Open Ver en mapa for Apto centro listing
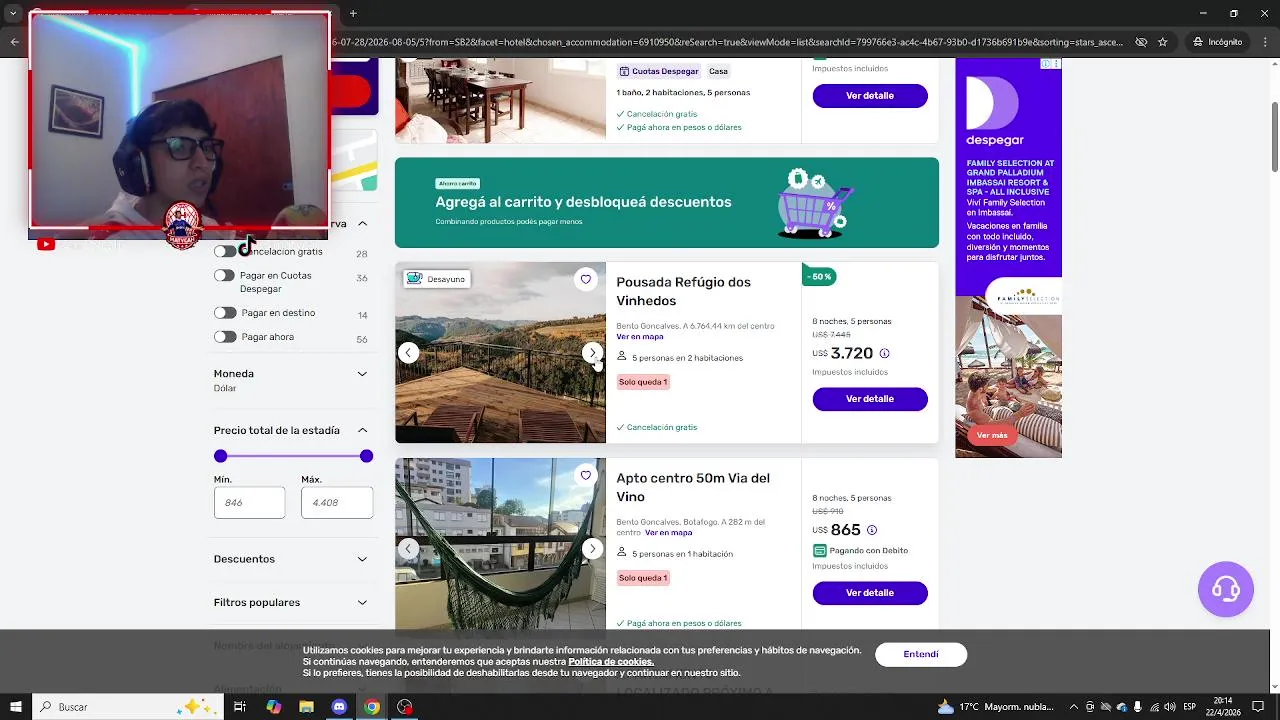Viewport: 1280px width, 720px height. (668, 533)
